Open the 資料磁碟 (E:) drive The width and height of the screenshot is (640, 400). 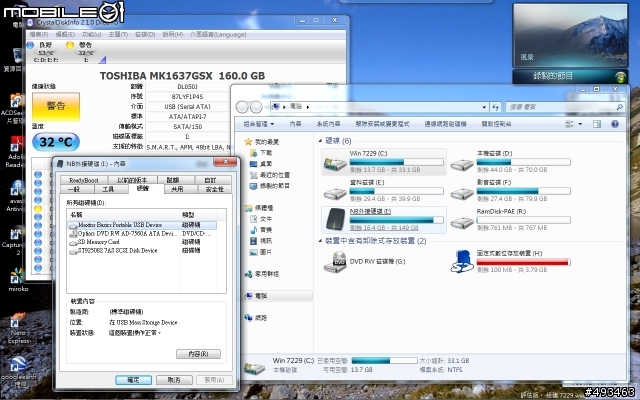384,191
